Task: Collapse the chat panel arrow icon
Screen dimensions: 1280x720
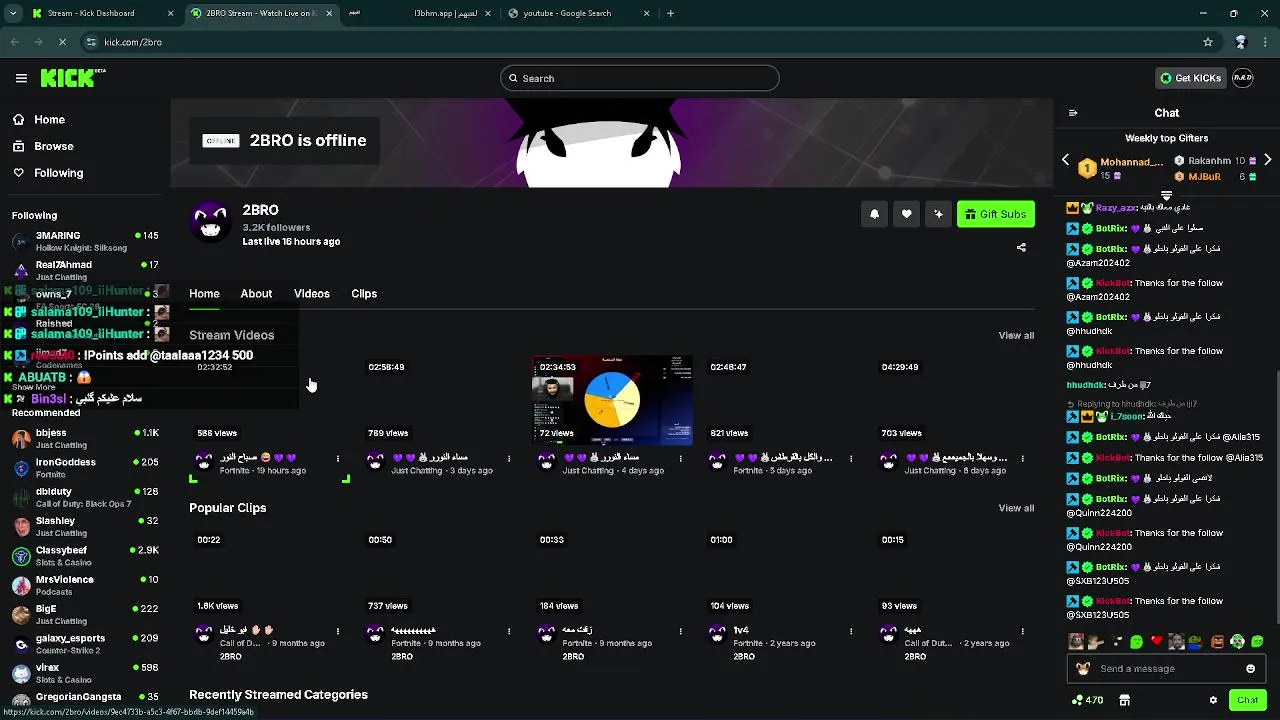Action: pyautogui.click(x=1073, y=113)
